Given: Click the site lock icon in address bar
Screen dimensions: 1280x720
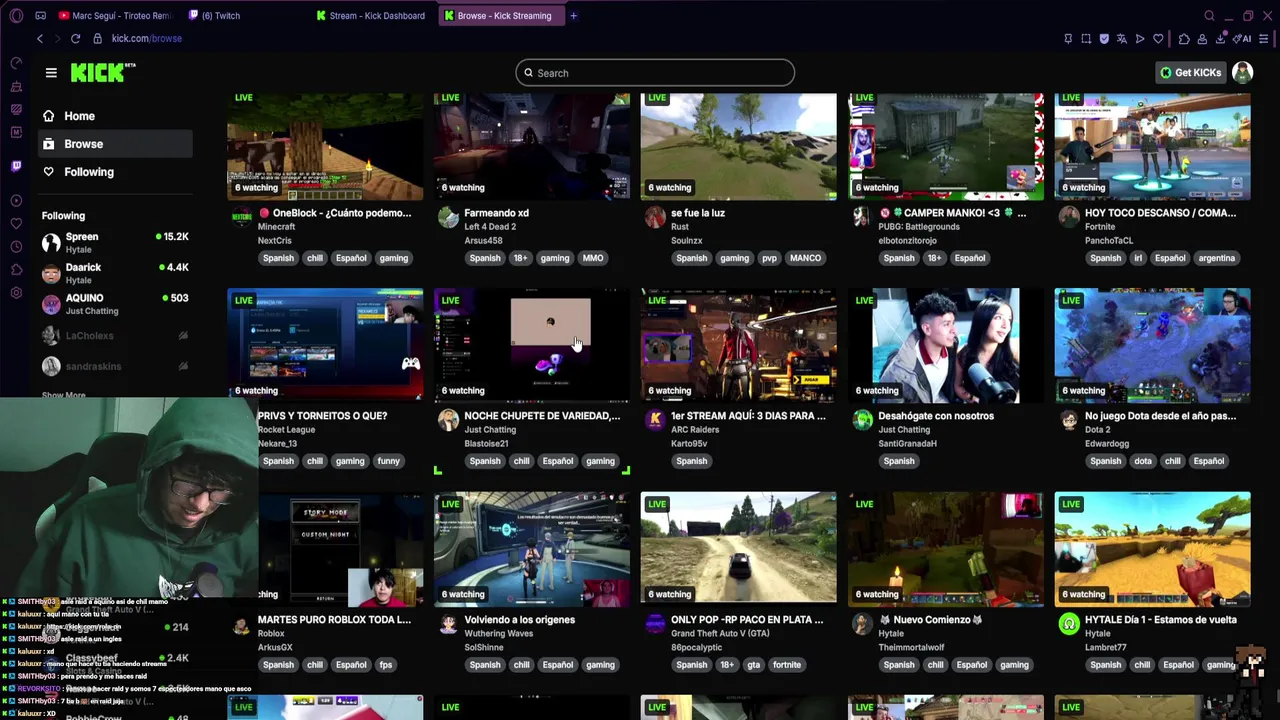Looking at the screenshot, I should pos(97,38).
